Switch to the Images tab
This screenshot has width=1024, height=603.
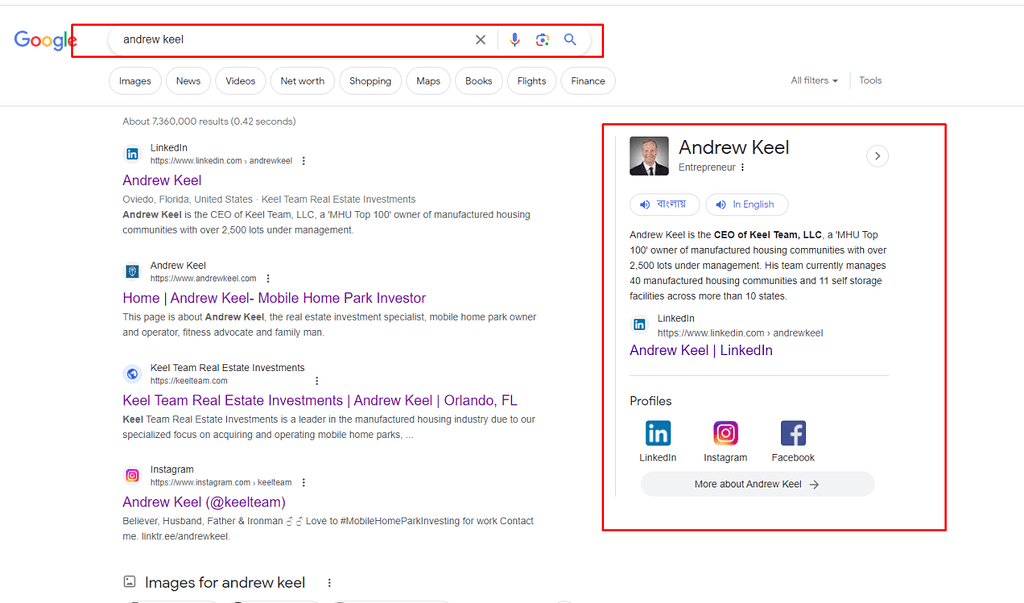coord(135,81)
